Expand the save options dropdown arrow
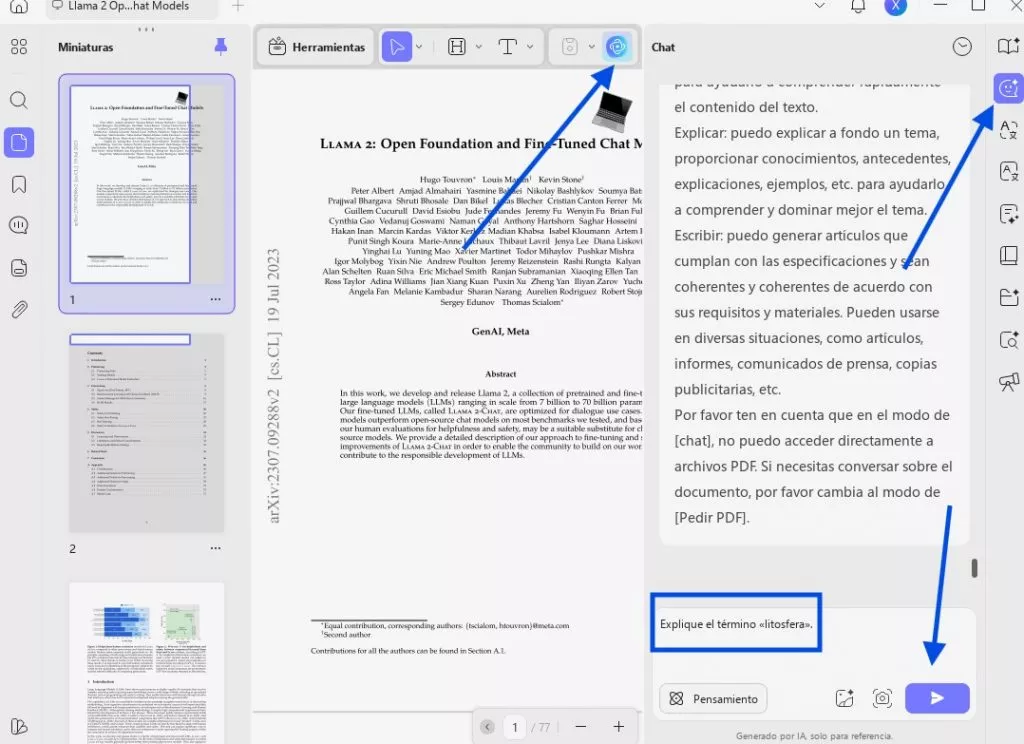1024x744 pixels. [x=592, y=47]
